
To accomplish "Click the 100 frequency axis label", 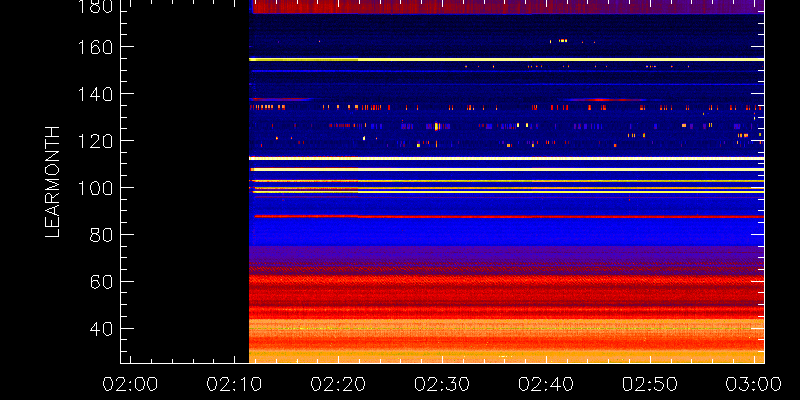I will point(96,188).
